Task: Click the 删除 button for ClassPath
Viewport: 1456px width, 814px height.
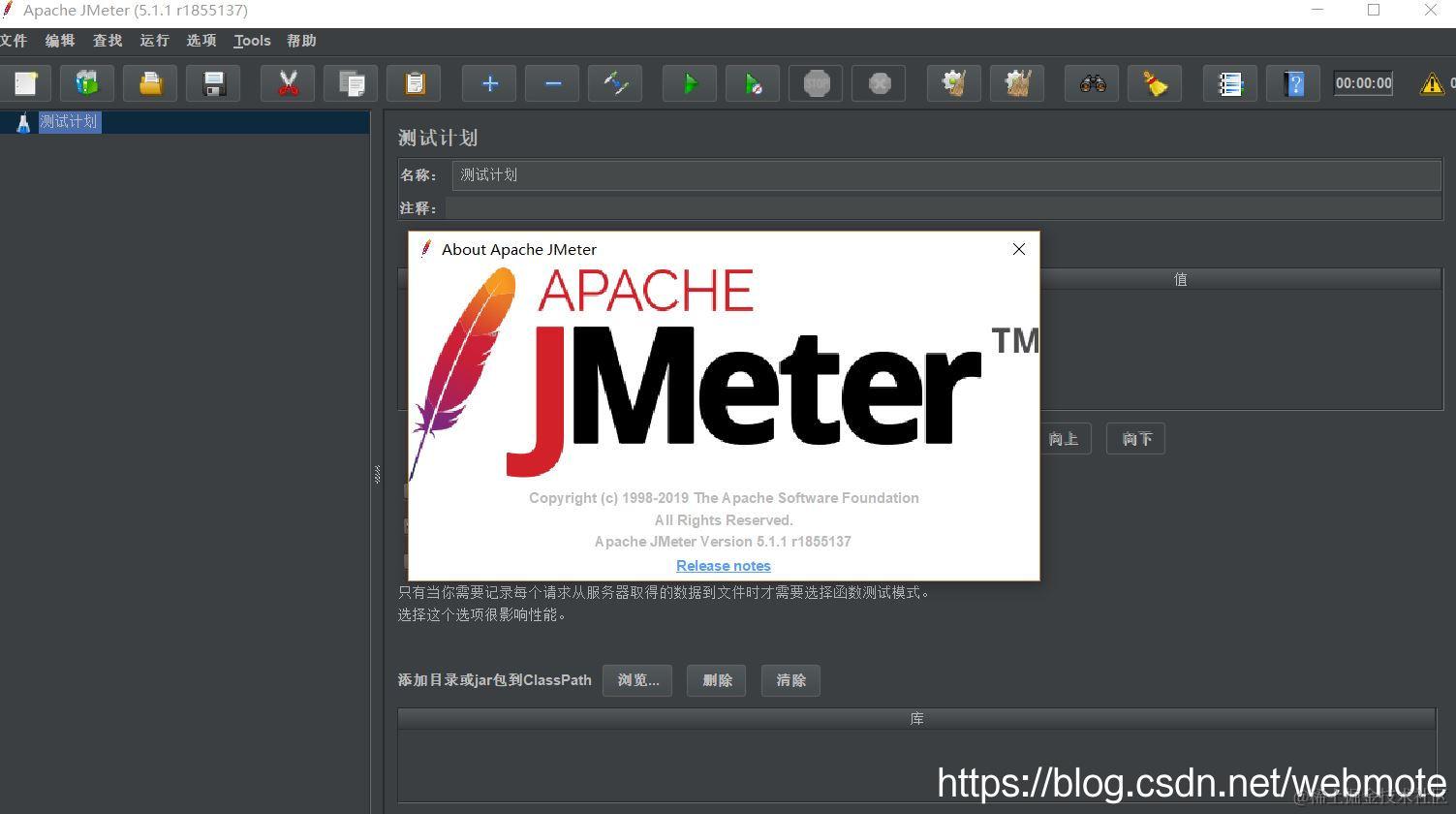Action: 717,680
